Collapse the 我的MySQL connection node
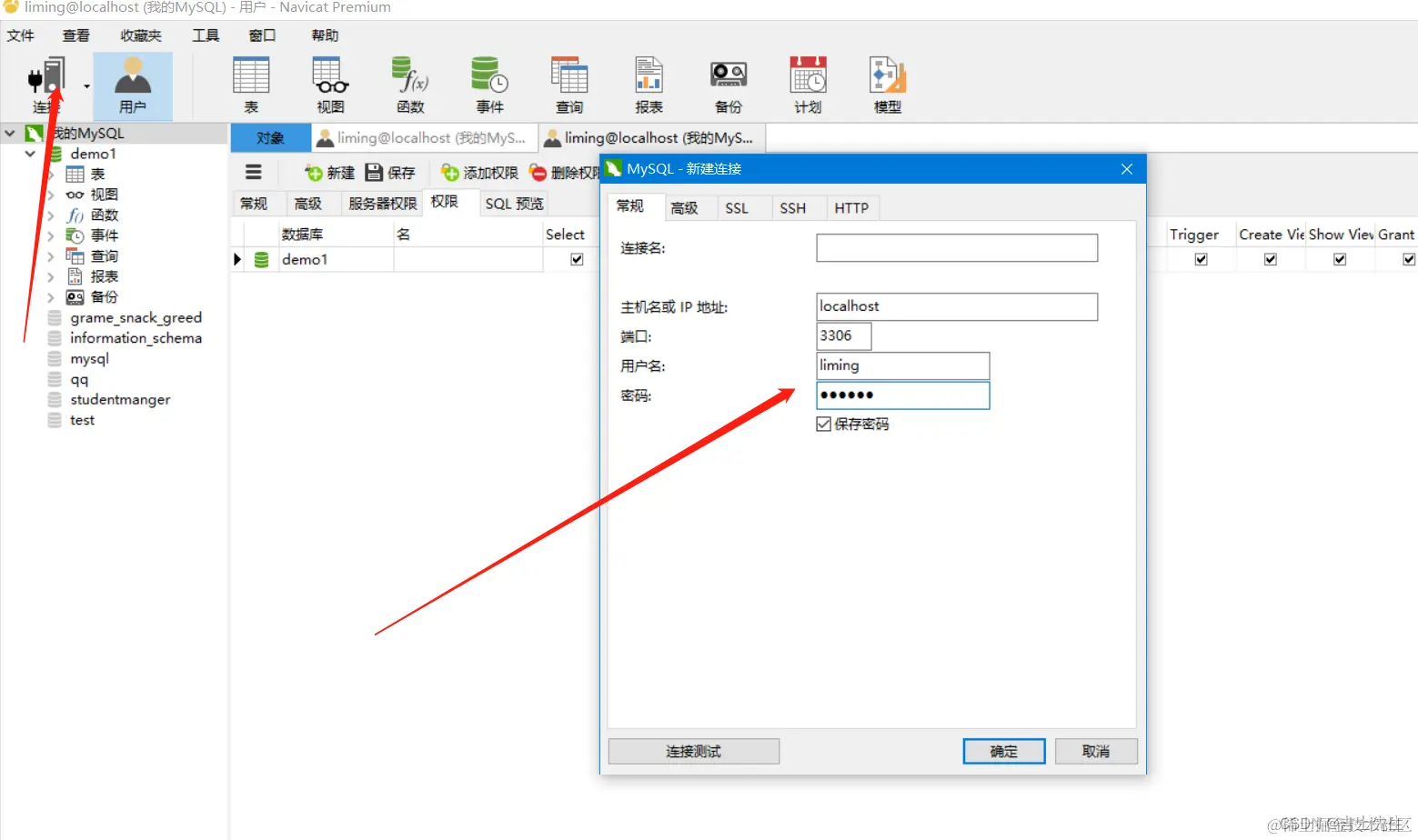 coord(10,134)
